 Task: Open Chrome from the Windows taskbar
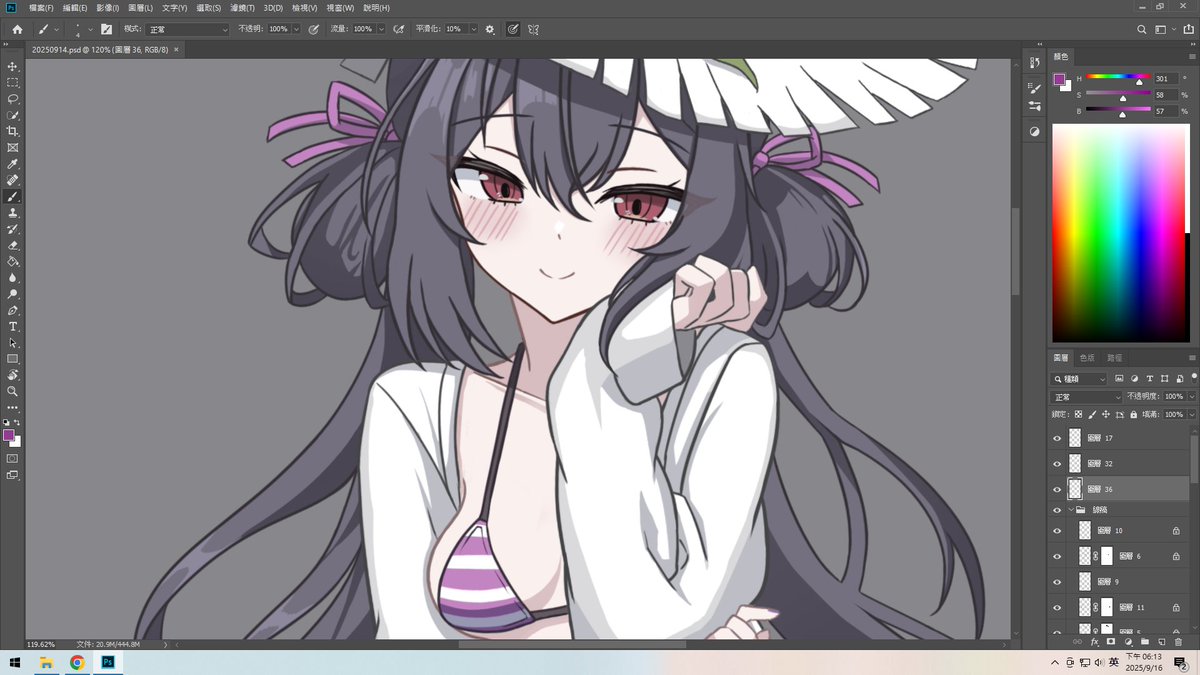coord(77,662)
